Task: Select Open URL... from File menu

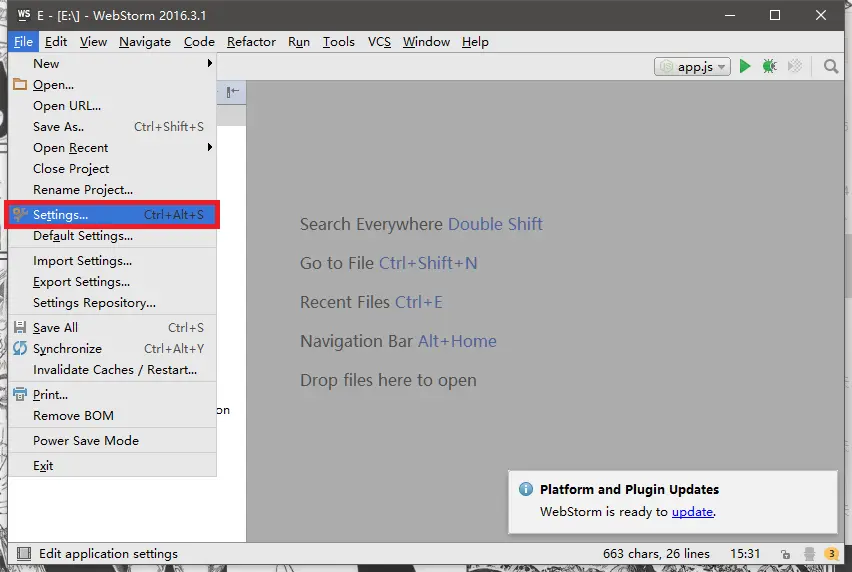Action: click(112, 106)
